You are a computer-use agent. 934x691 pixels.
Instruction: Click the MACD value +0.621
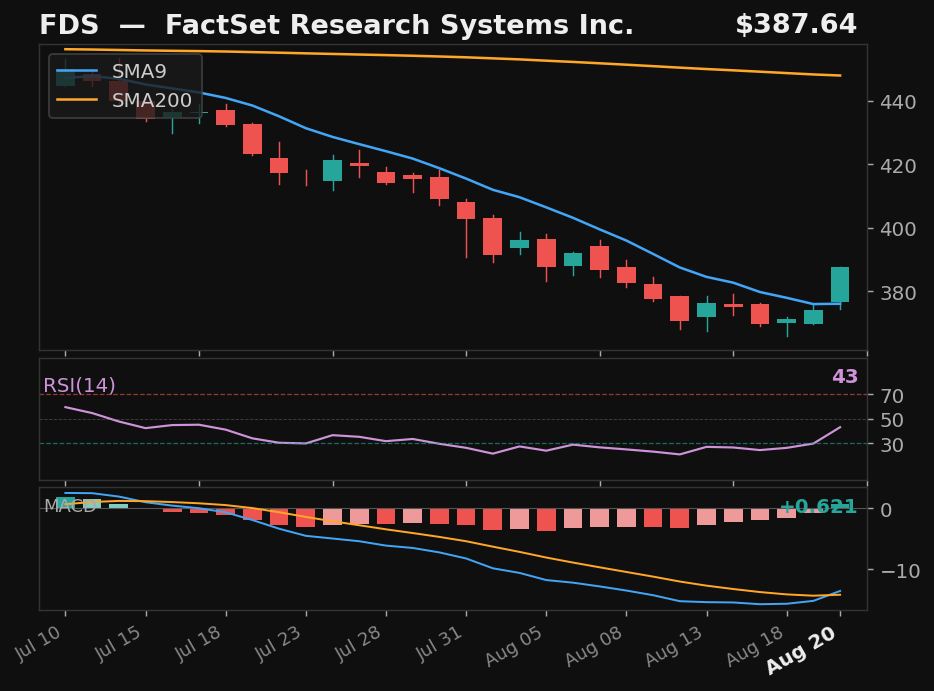click(818, 507)
